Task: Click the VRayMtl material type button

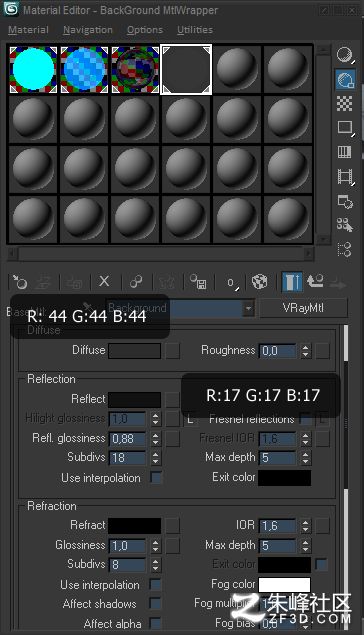Action: pyautogui.click(x=303, y=308)
